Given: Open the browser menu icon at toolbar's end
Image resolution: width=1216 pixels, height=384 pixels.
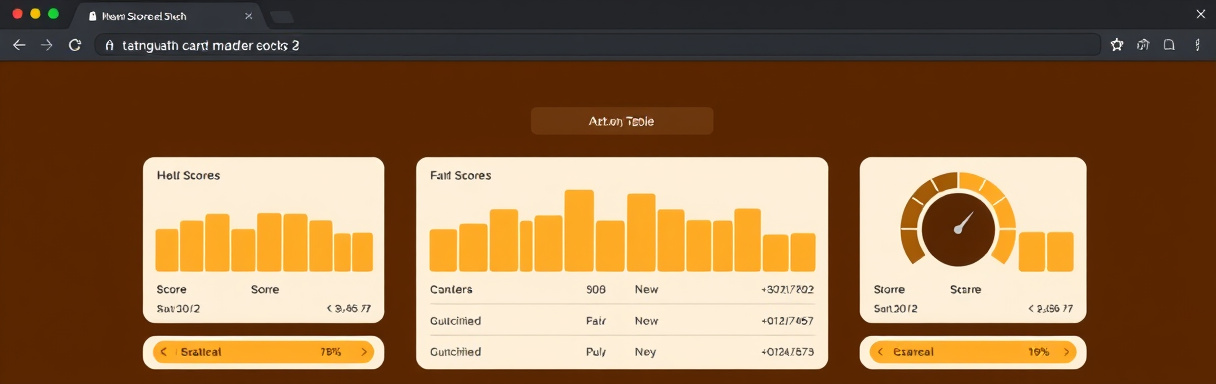Looking at the screenshot, I should (1197, 45).
